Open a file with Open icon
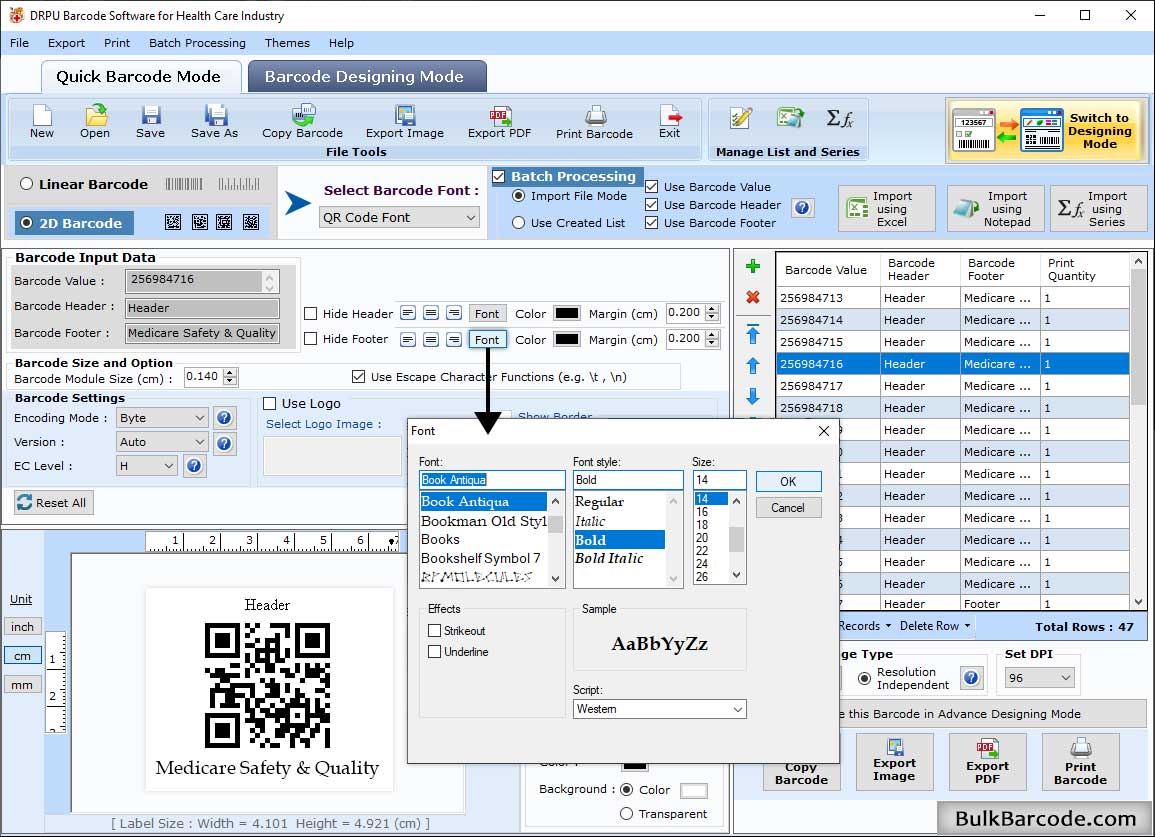Viewport: 1155px width, 837px height. click(95, 121)
